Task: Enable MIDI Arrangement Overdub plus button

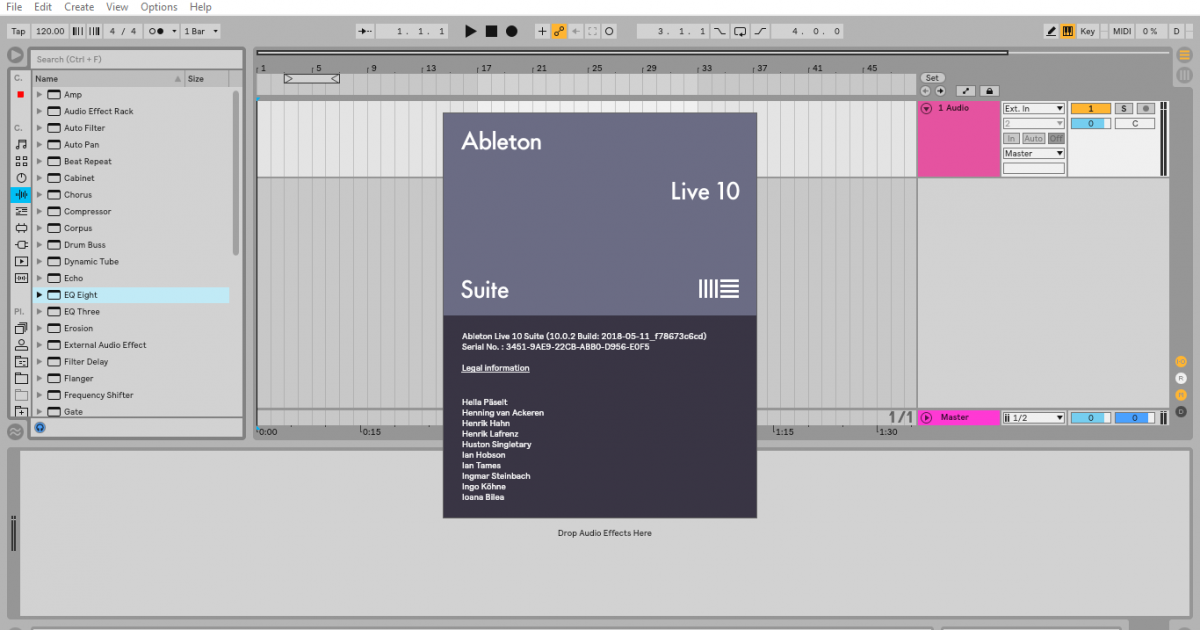Action: [x=543, y=31]
